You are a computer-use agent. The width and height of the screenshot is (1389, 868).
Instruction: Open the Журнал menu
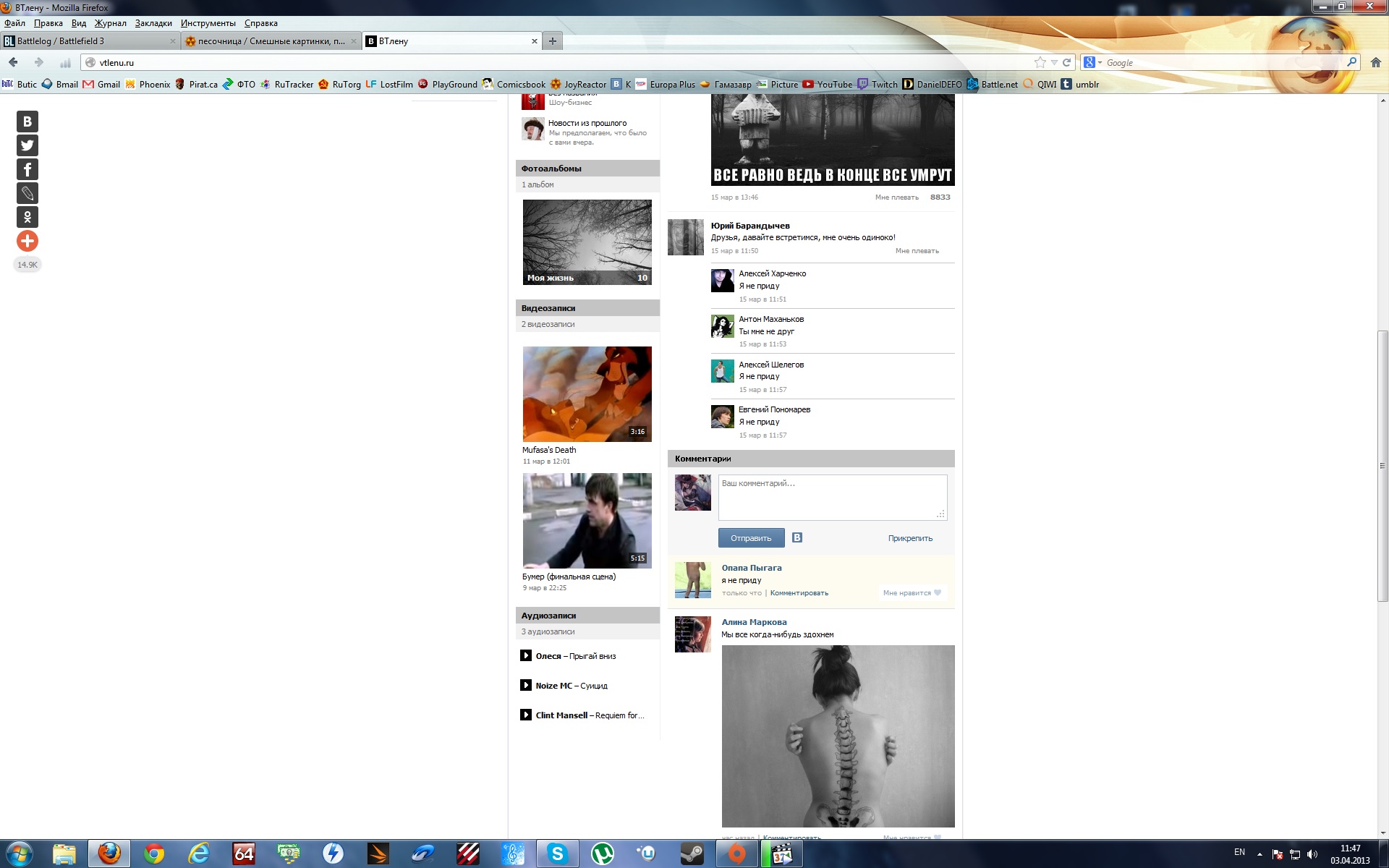[x=110, y=23]
